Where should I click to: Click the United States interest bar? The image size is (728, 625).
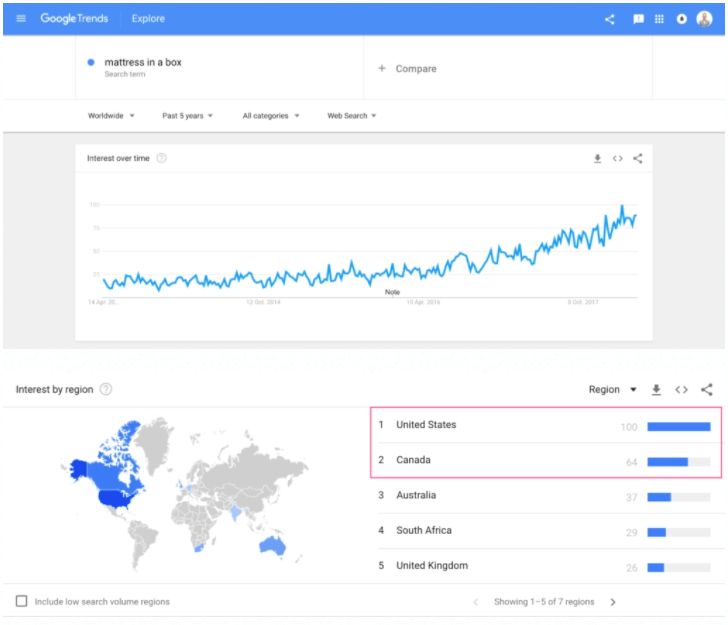pyautogui.click(x=679, y=427)
